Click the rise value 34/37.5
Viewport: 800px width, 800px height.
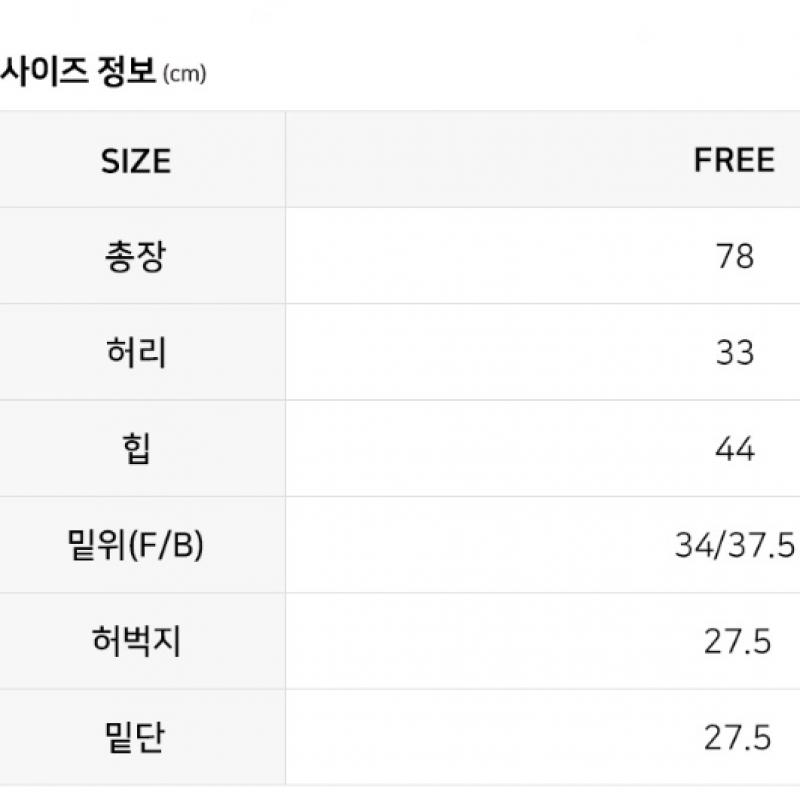tap(735, 545)
